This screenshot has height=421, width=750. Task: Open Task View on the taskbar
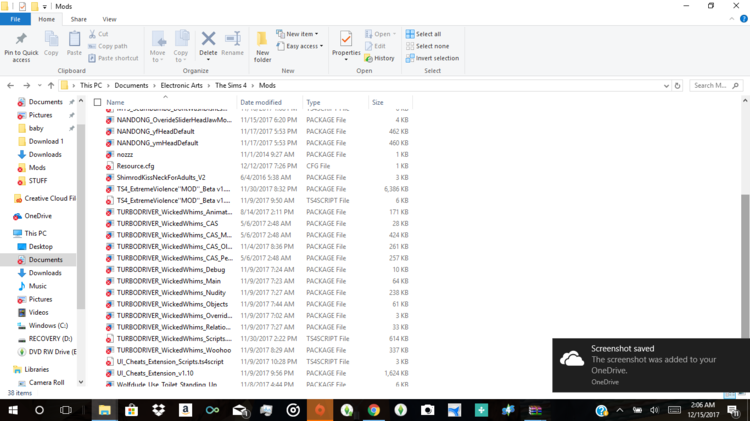pos(66,410)
